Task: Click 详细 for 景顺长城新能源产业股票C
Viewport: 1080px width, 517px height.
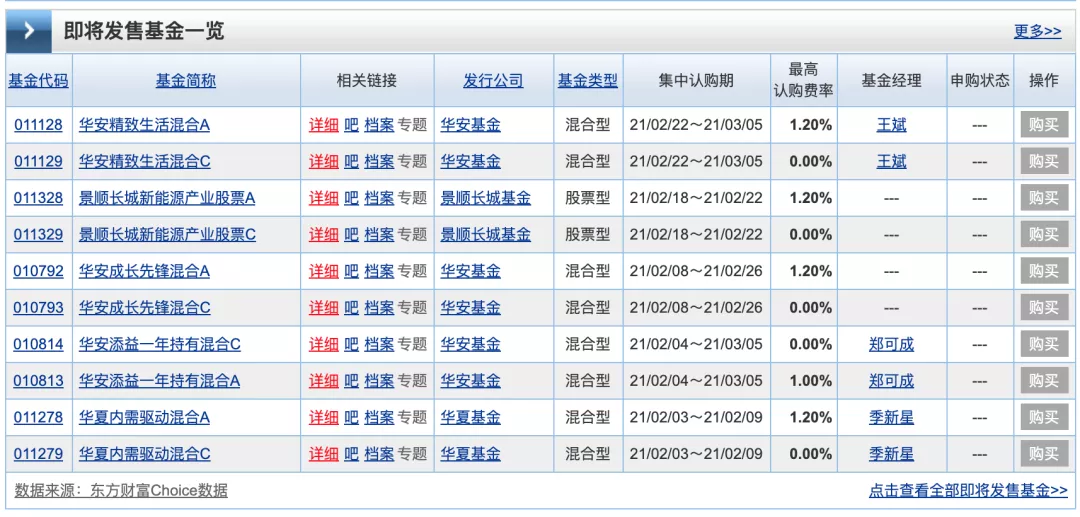Action: click(x=323, y=235)
